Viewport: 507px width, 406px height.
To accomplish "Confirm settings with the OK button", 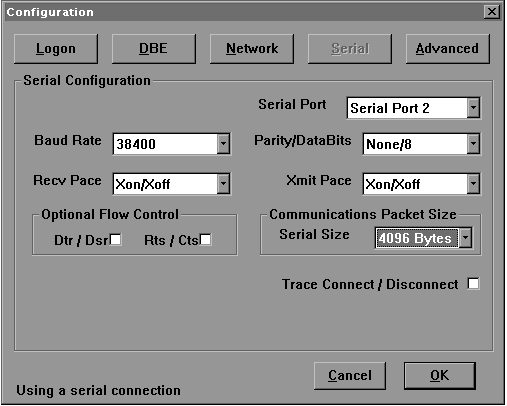I will [440, 376].
